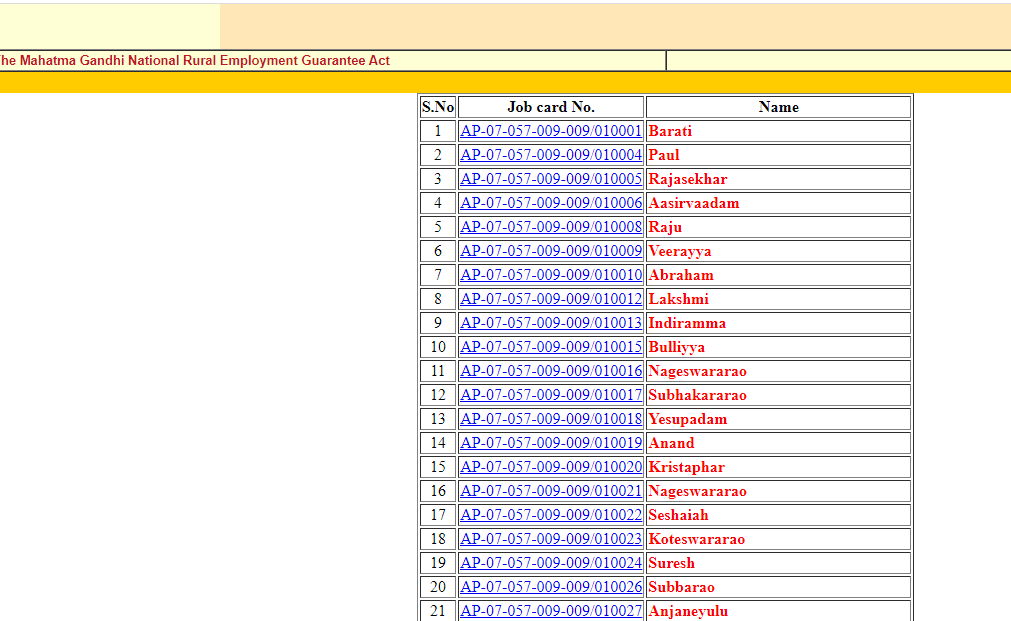Open job card ending 010016
1011x621 pixels.
[551, 371]
